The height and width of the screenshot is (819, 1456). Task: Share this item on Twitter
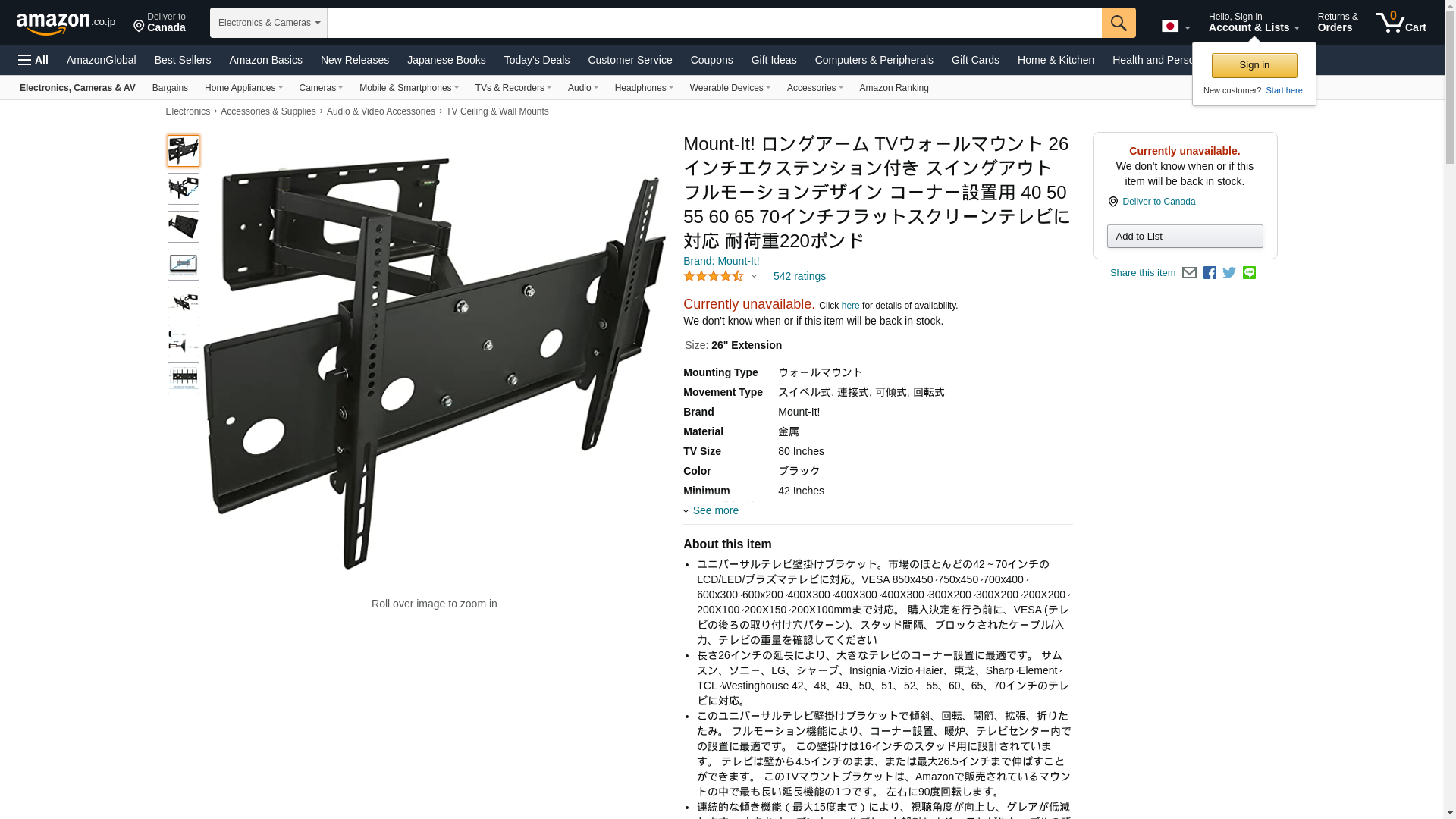(x=1229, y=273)
